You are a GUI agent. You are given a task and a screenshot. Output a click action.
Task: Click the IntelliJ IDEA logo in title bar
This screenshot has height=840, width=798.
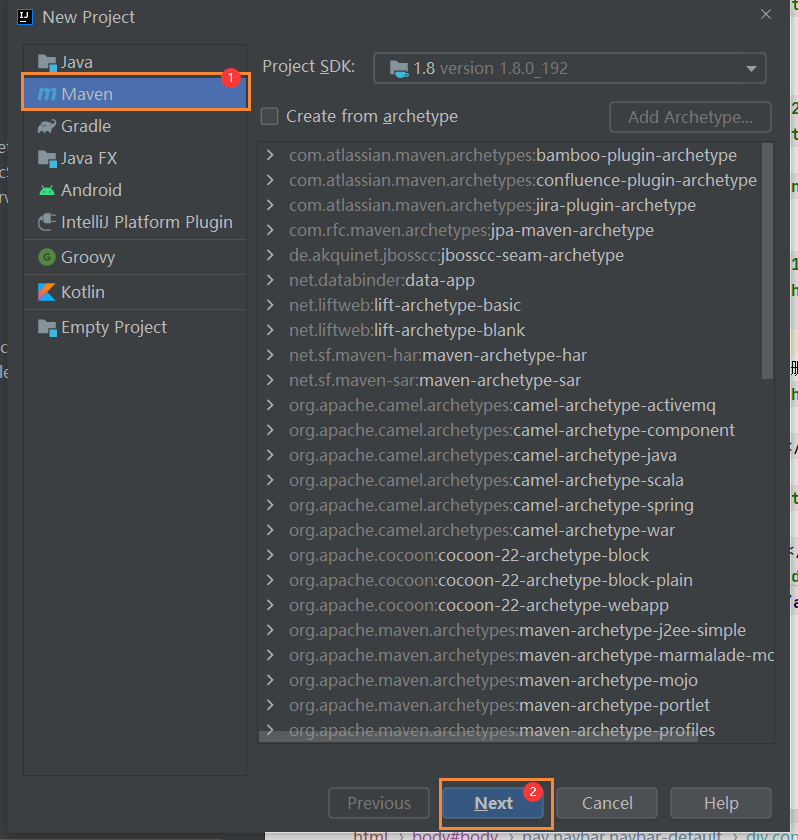point(25,17)
